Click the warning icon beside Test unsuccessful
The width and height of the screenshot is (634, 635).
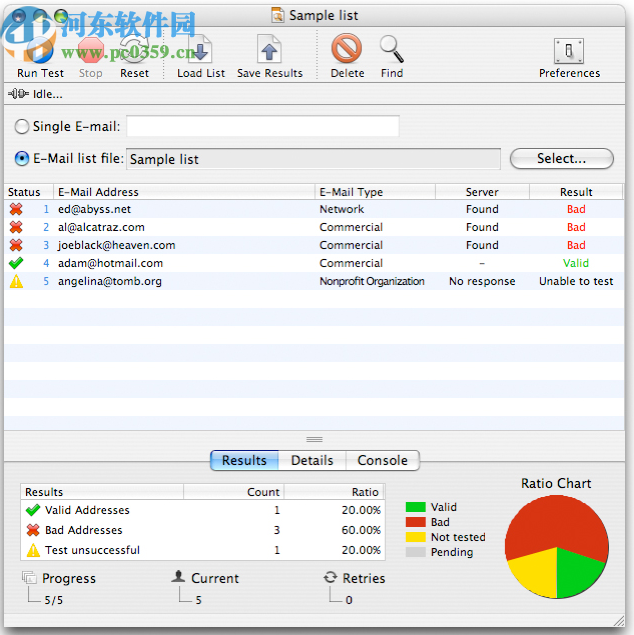[33, 550]
